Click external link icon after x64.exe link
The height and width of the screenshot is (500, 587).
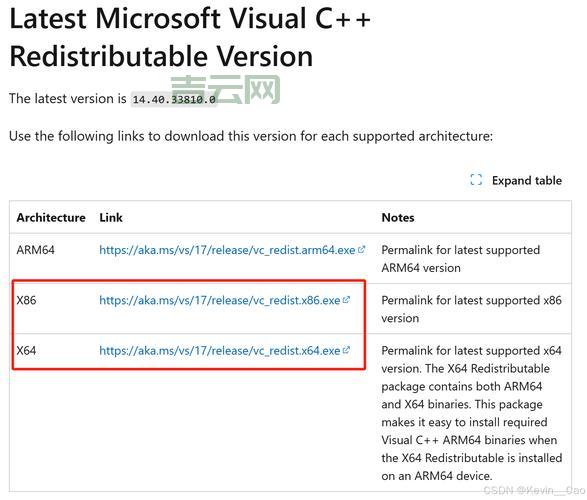pyautogui.click(x=346, y=350)
